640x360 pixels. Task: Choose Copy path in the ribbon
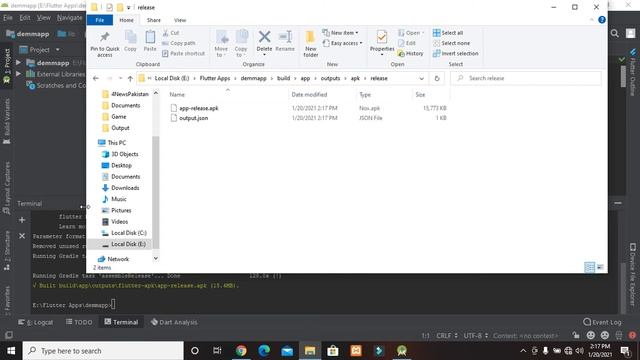point(179,43)
